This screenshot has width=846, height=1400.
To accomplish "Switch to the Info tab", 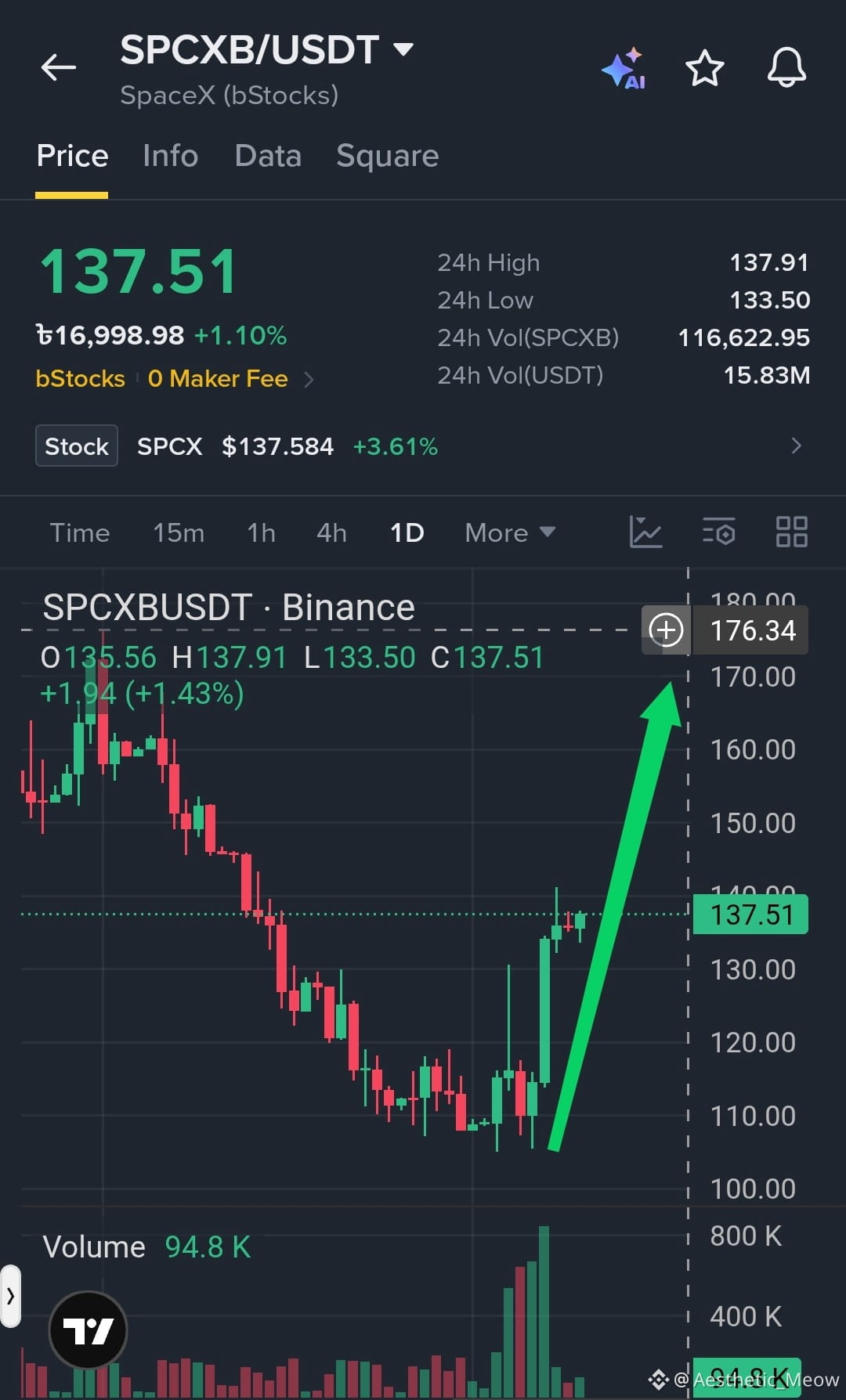I will 170,156.
